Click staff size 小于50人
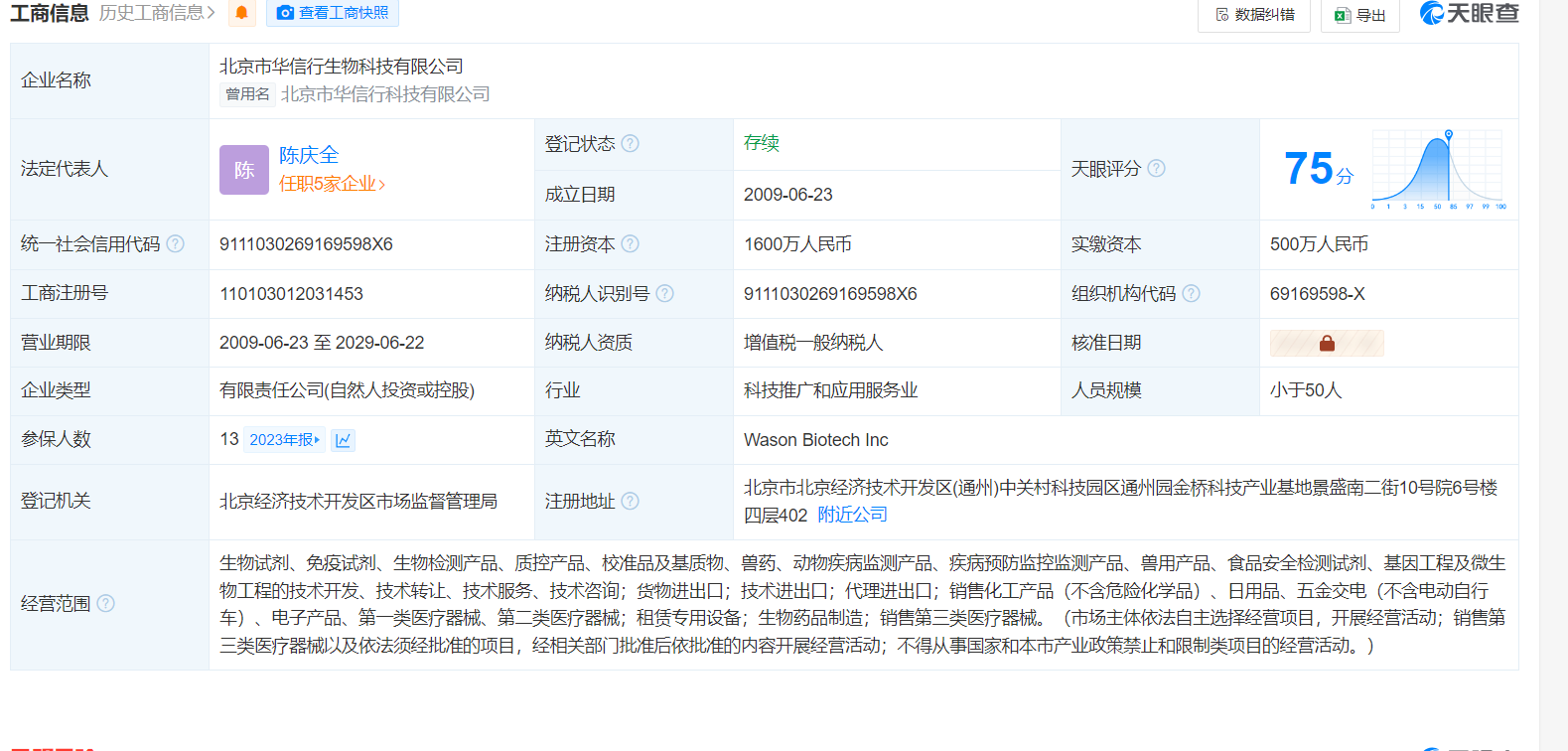Image resolution: width=1568 pixels, height=751 pixels. (1306, 390)
